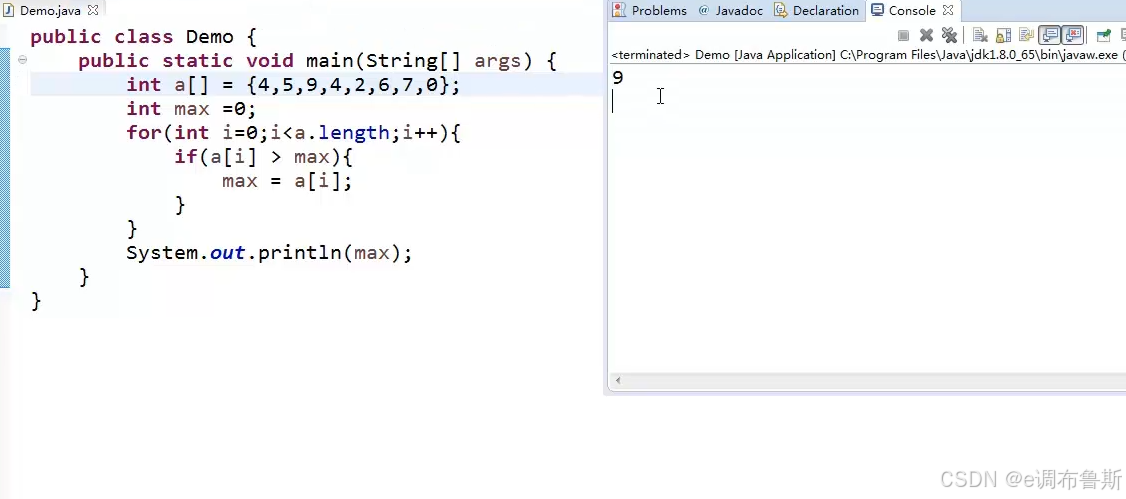Click the Problems tab icon
1126x499 pixels.
[619, 11]
